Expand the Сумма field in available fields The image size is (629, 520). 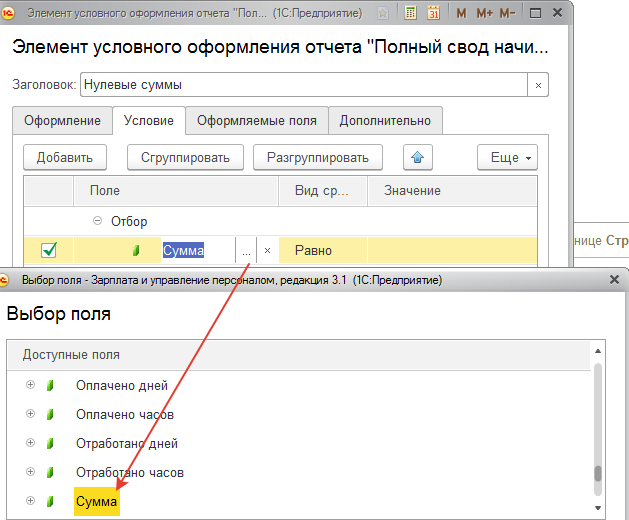(30, 500)
